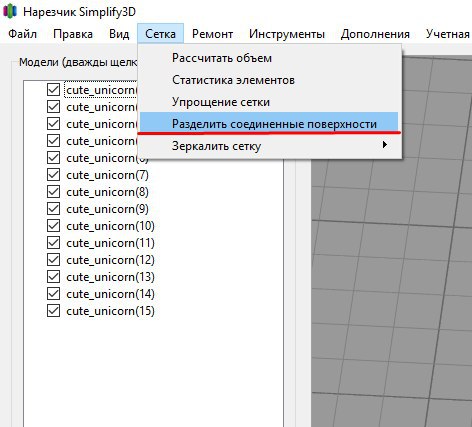Open the Файл menu
Viewport: 472px width, 427px height.
click(22, 34)
